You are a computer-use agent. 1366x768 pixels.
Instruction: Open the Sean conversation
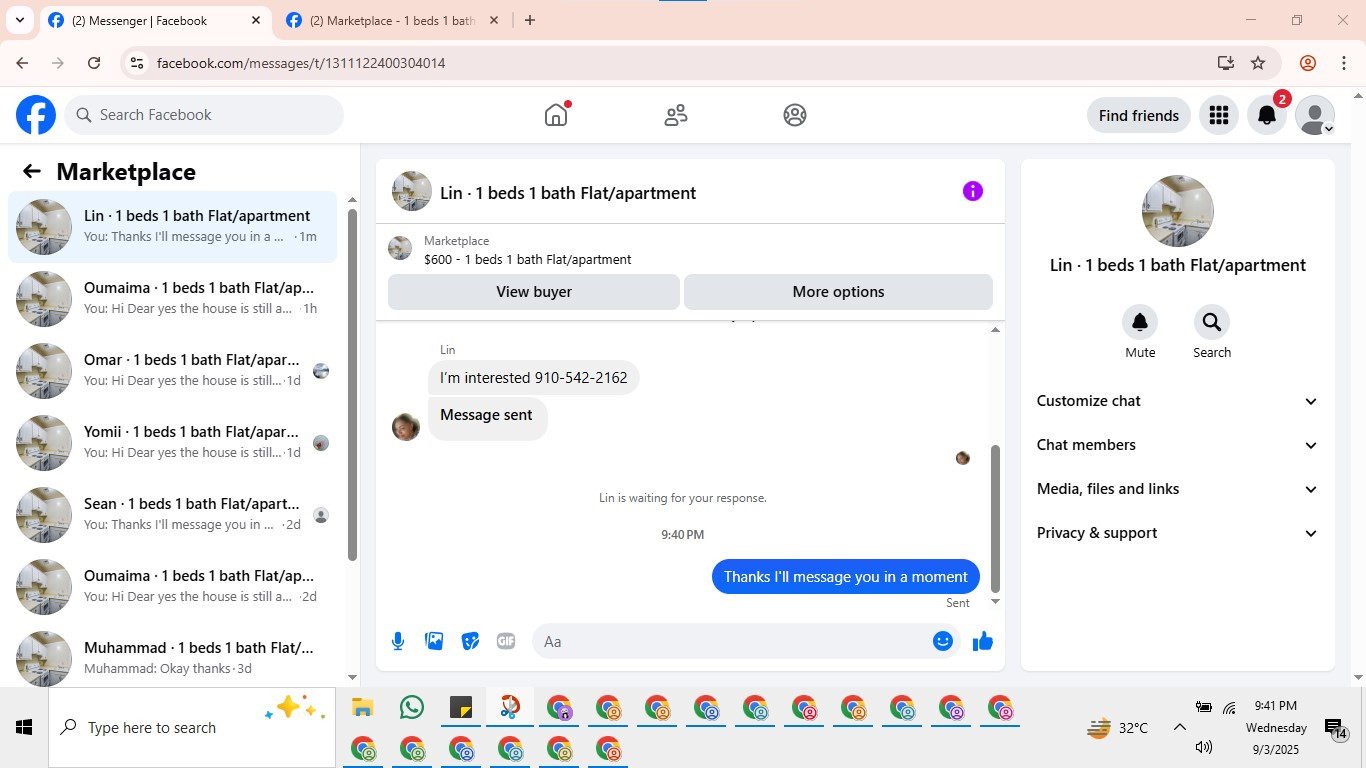pos(172,515)
